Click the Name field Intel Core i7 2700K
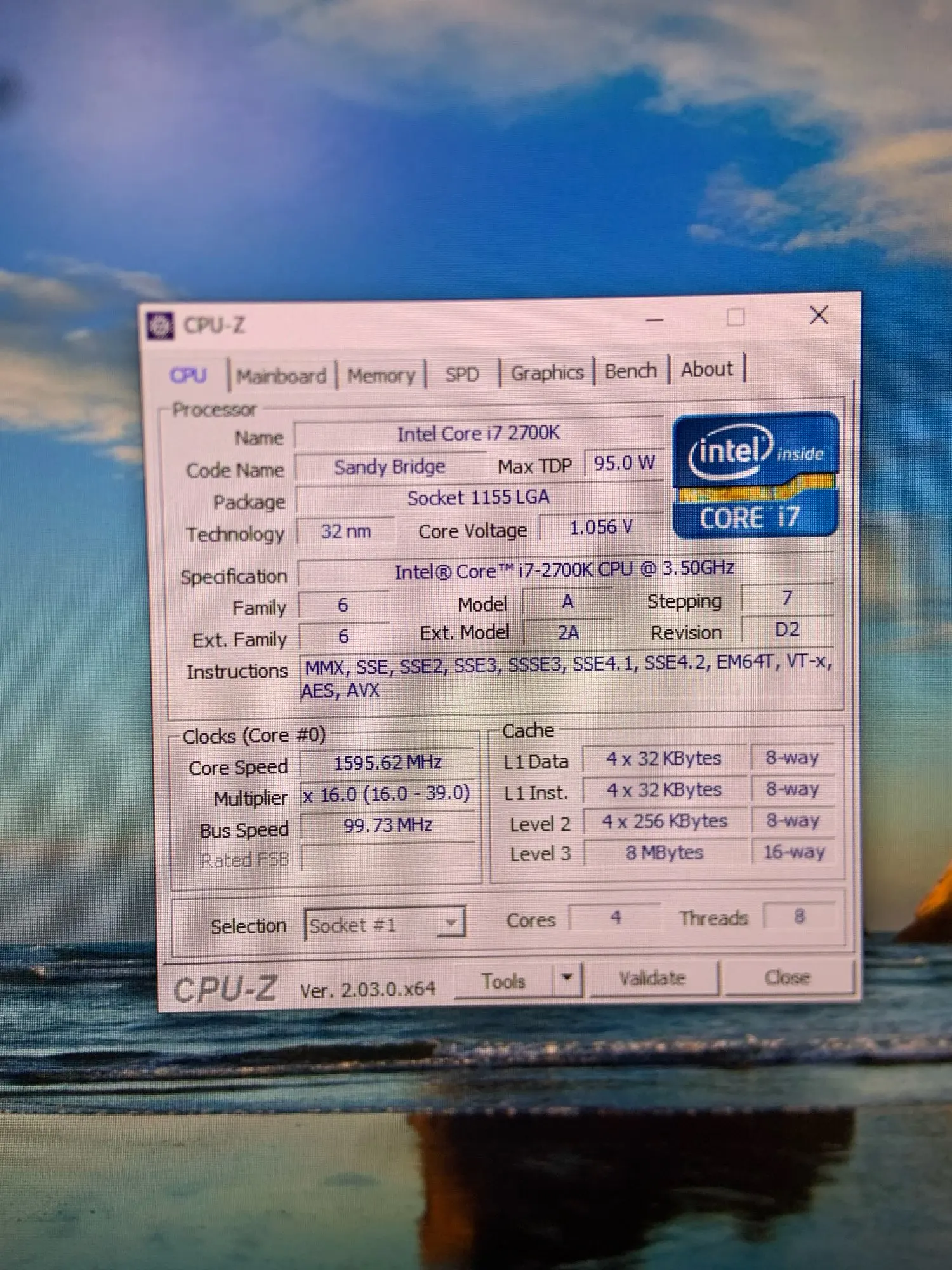This screenshot has width=952, height=1270. tap(479, 434)
